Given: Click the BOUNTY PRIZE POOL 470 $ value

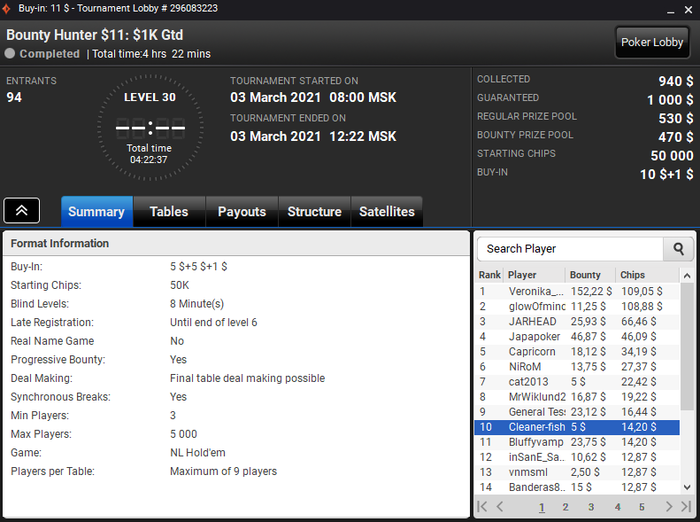Looking at the screenshot, I should (x=676, y=137).
